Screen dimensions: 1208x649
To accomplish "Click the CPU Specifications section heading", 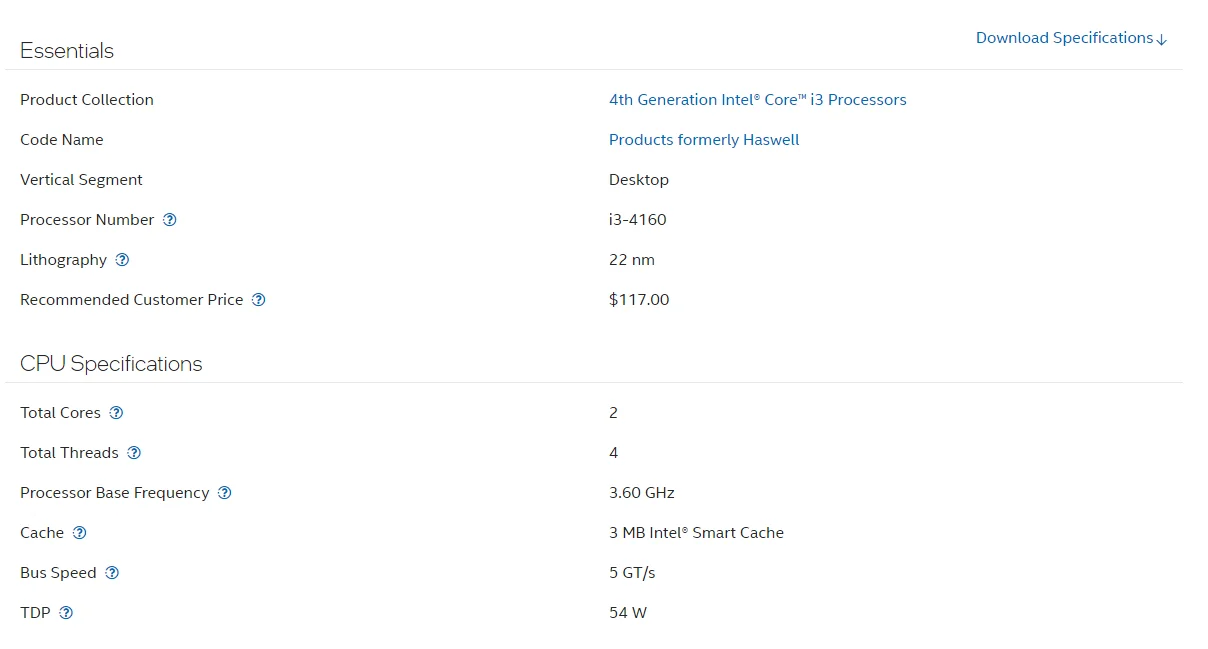I will (x=111, y=364).
